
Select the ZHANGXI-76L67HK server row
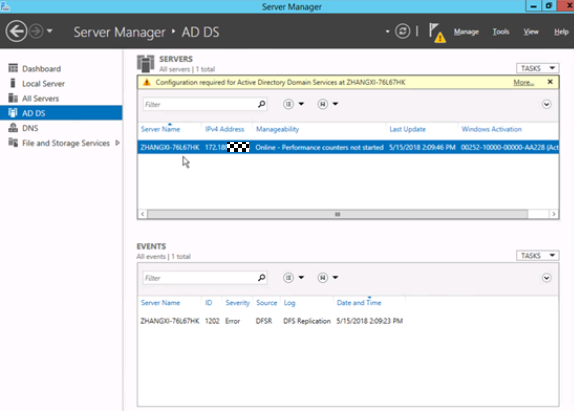[x=348, y=147]
